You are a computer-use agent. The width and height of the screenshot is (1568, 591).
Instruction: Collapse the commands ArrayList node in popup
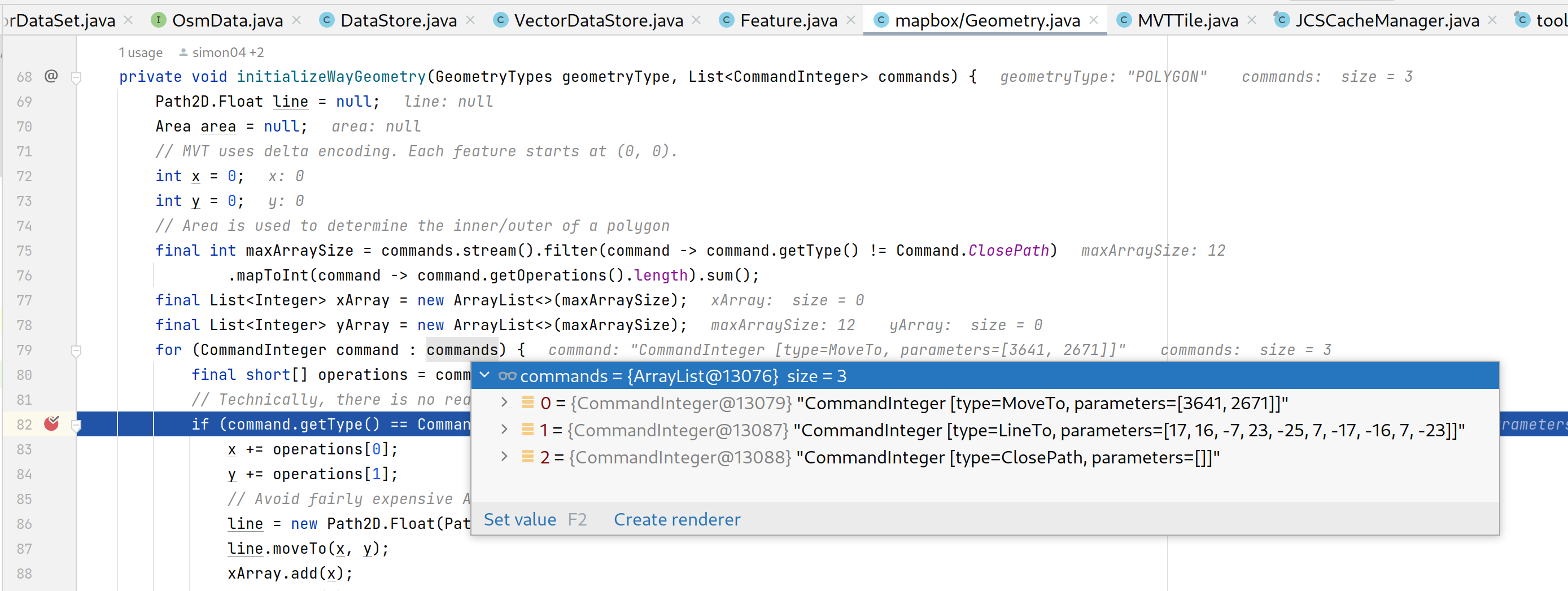point(484,375)
